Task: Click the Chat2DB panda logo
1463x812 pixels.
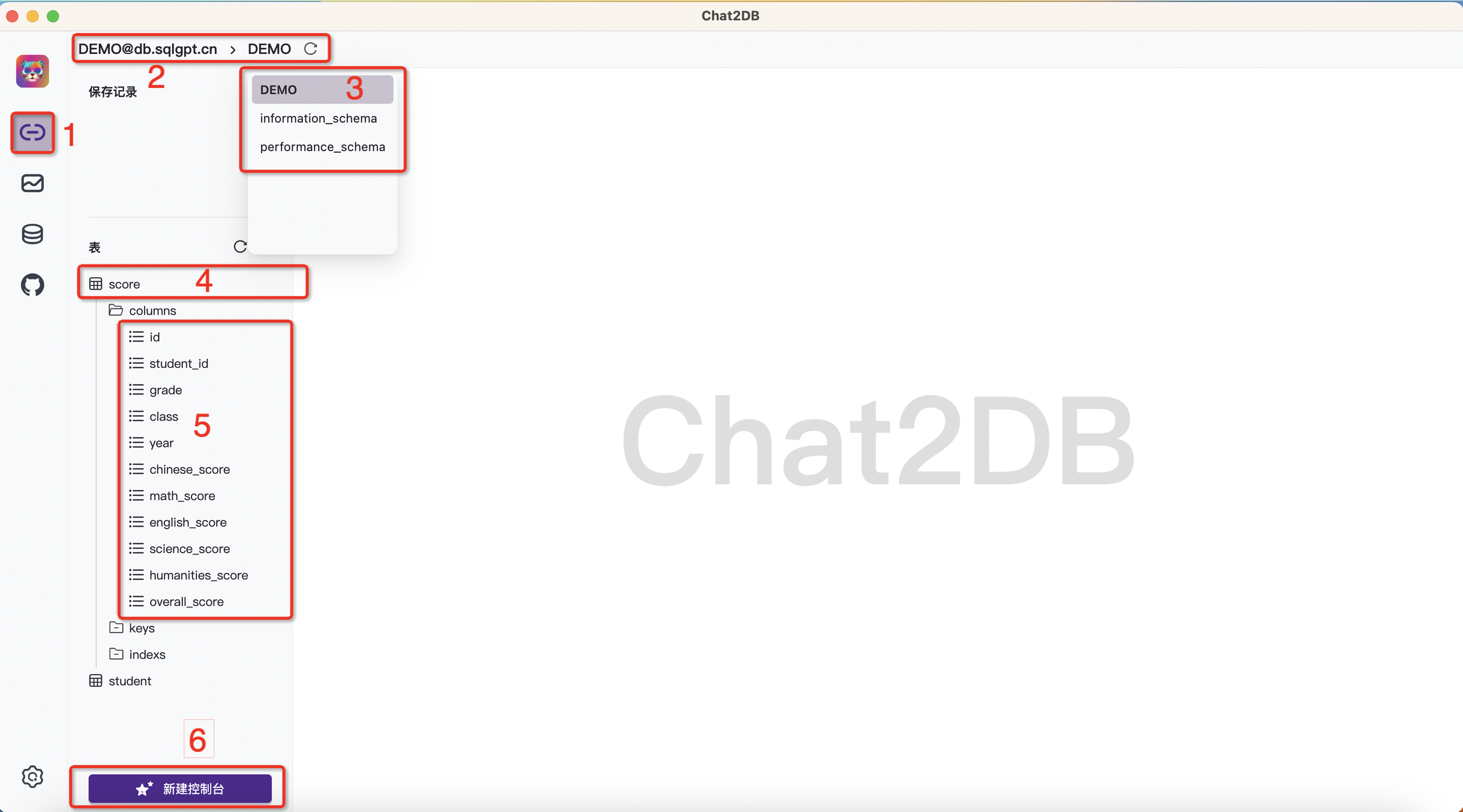Action: tap(32, 71)
